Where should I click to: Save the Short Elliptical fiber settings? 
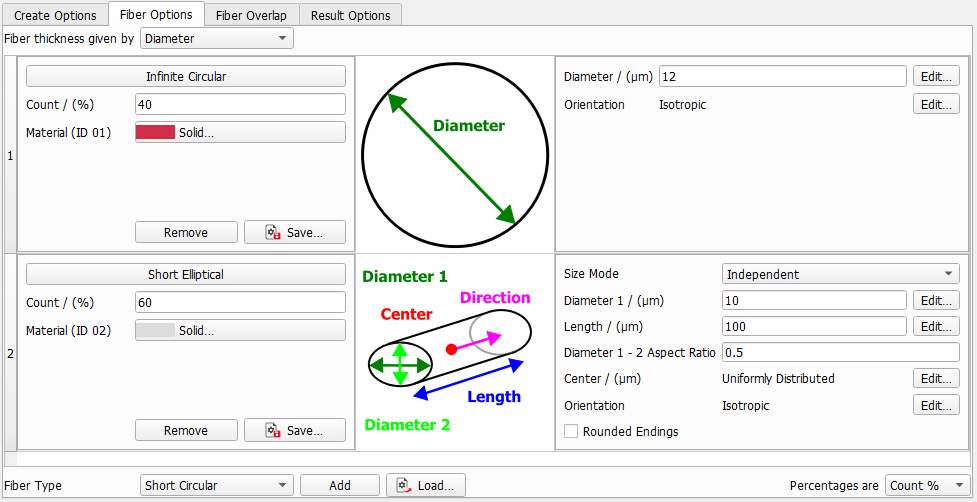click(x=295, y=430)
